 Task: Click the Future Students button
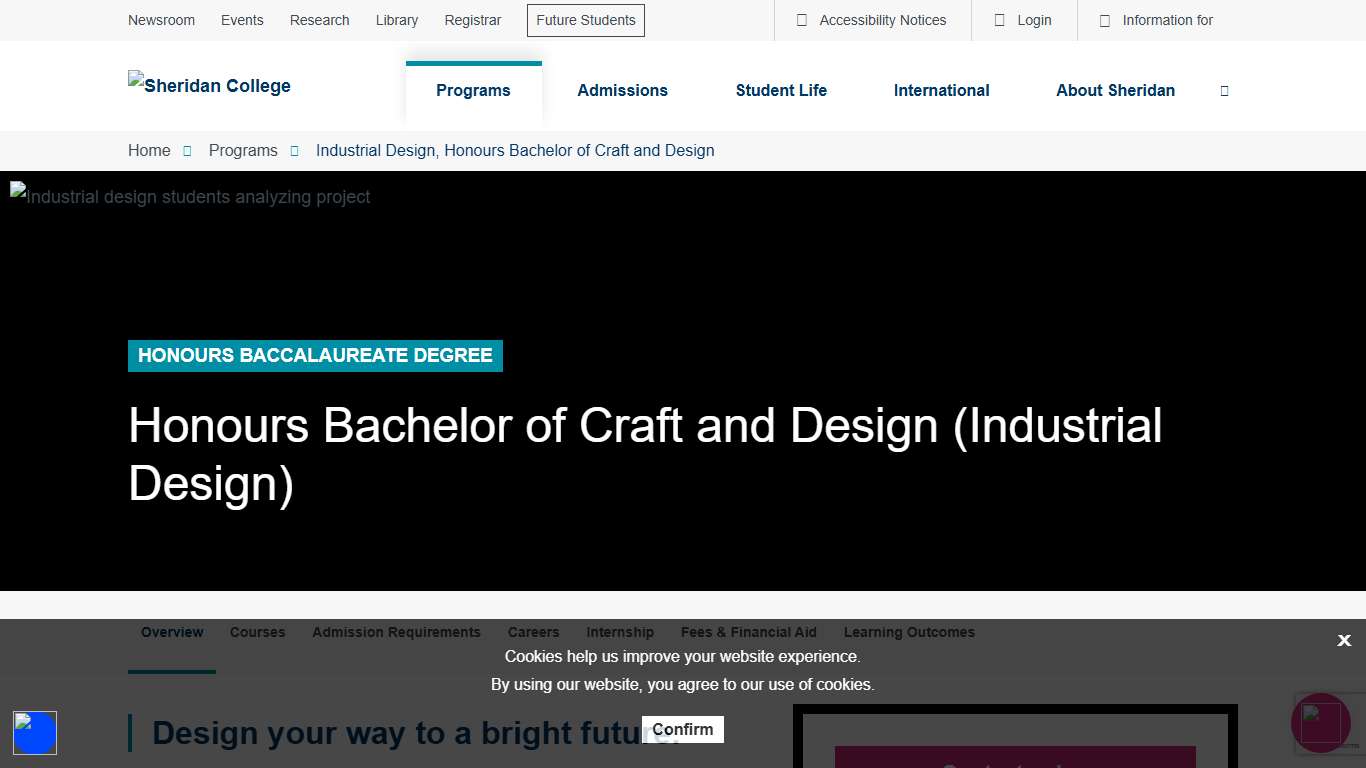[585, 20]
